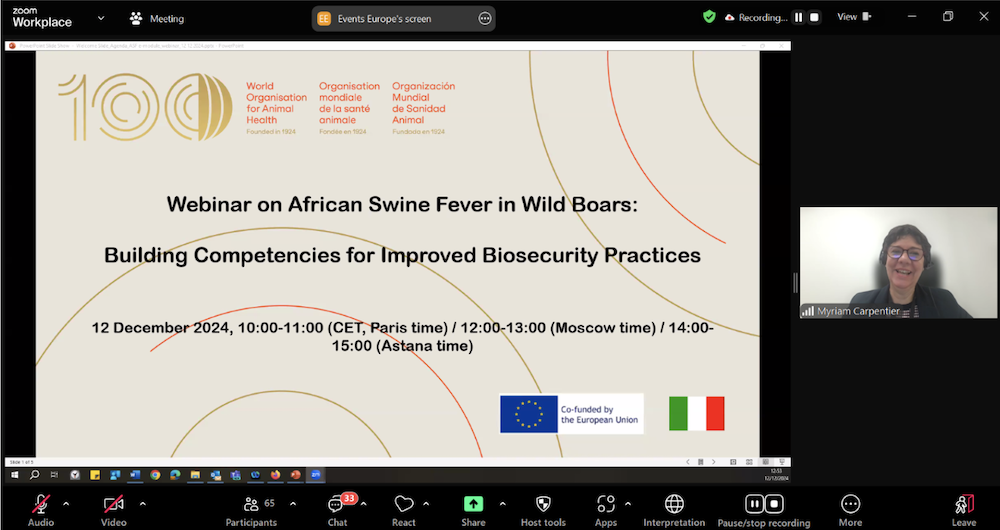Screen dimensions: 1000x530
Task: Open the Zoom Workplace dropdown chevron
Action: [x=100, y=18]
